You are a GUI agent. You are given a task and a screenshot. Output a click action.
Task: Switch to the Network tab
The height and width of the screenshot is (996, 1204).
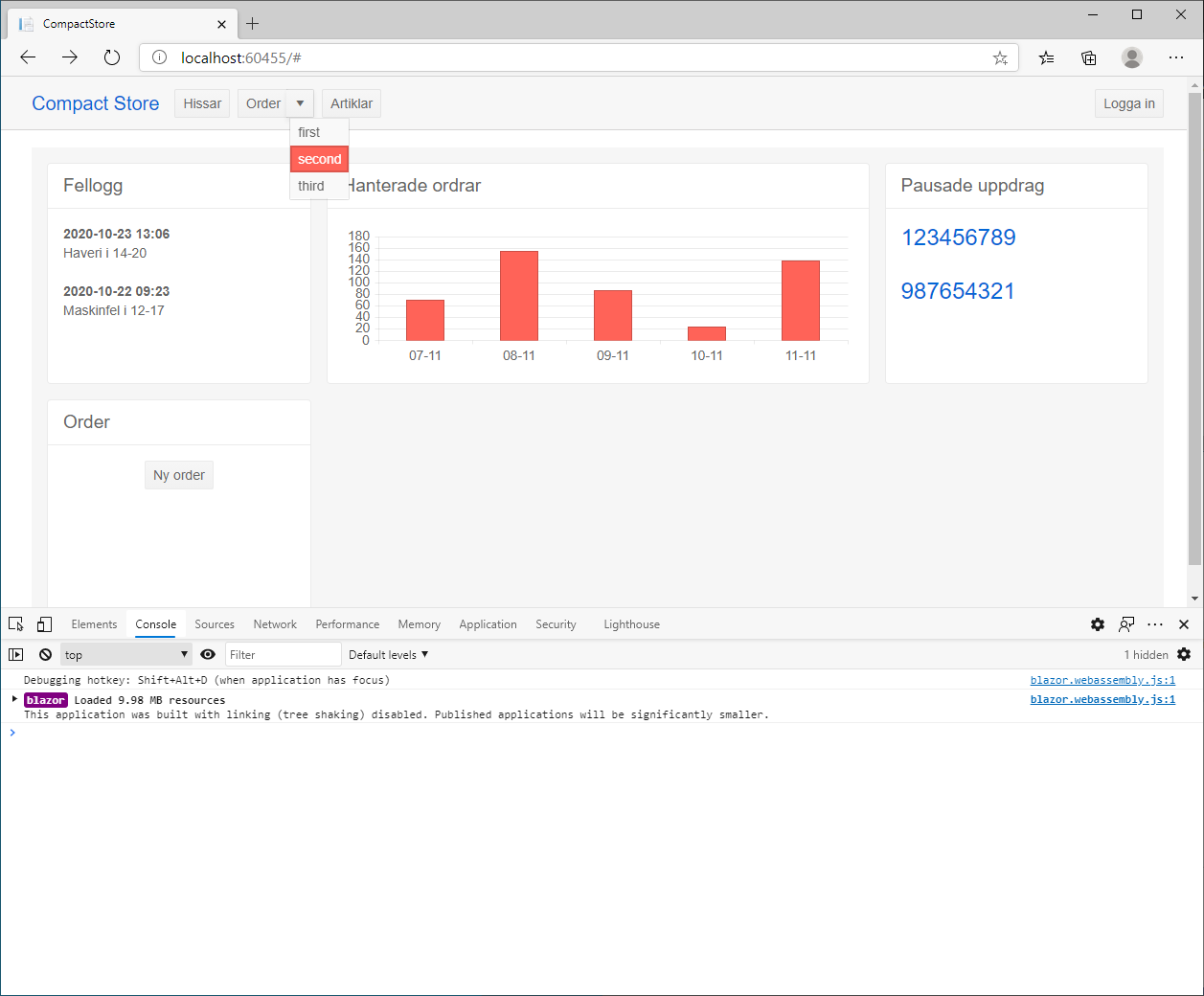tap(275, 624)
